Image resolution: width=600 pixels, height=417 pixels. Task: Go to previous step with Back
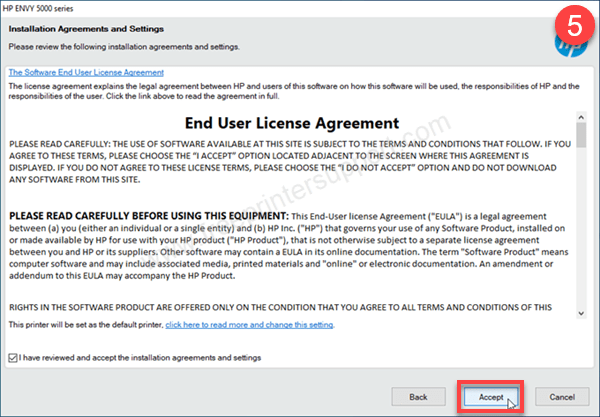click(x=419, y=396)
